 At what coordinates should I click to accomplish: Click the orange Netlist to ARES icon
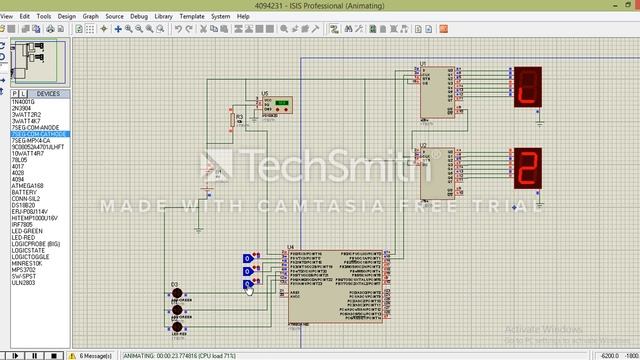443,29
